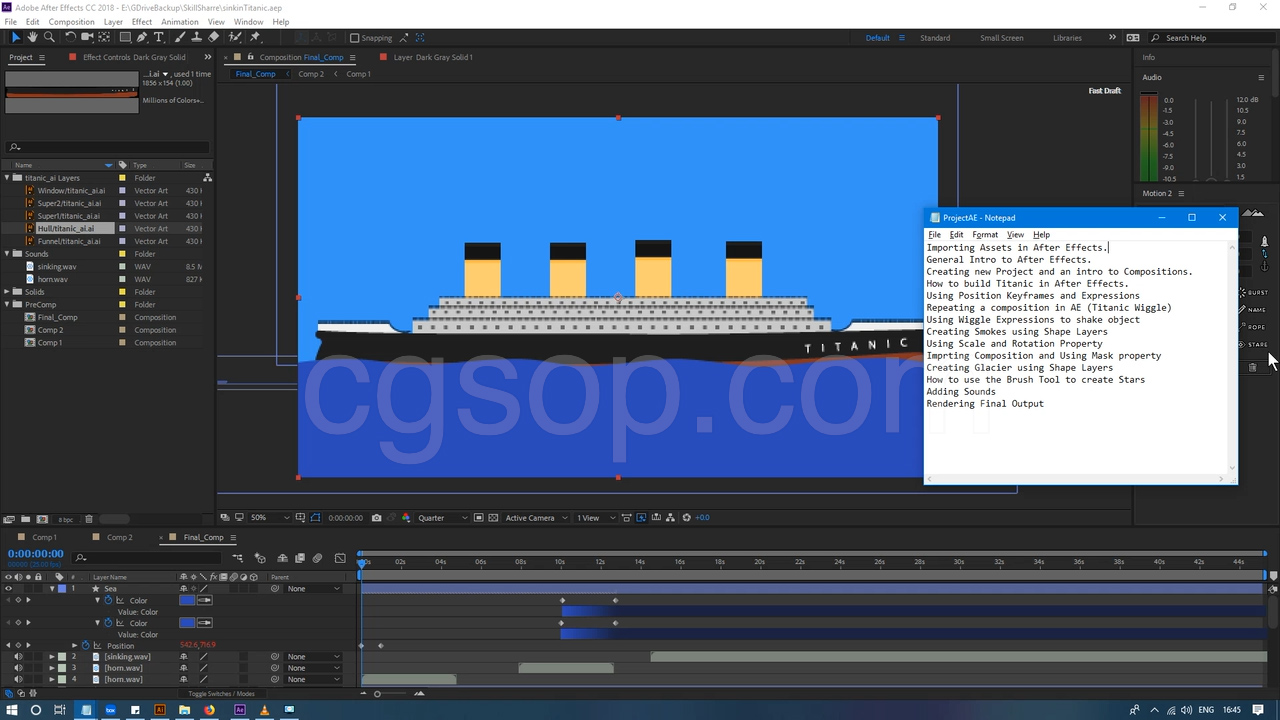Expand the sinking.wav layer in timeline
This screenshot has width=1280, height=720.
(x=52, y=657)
